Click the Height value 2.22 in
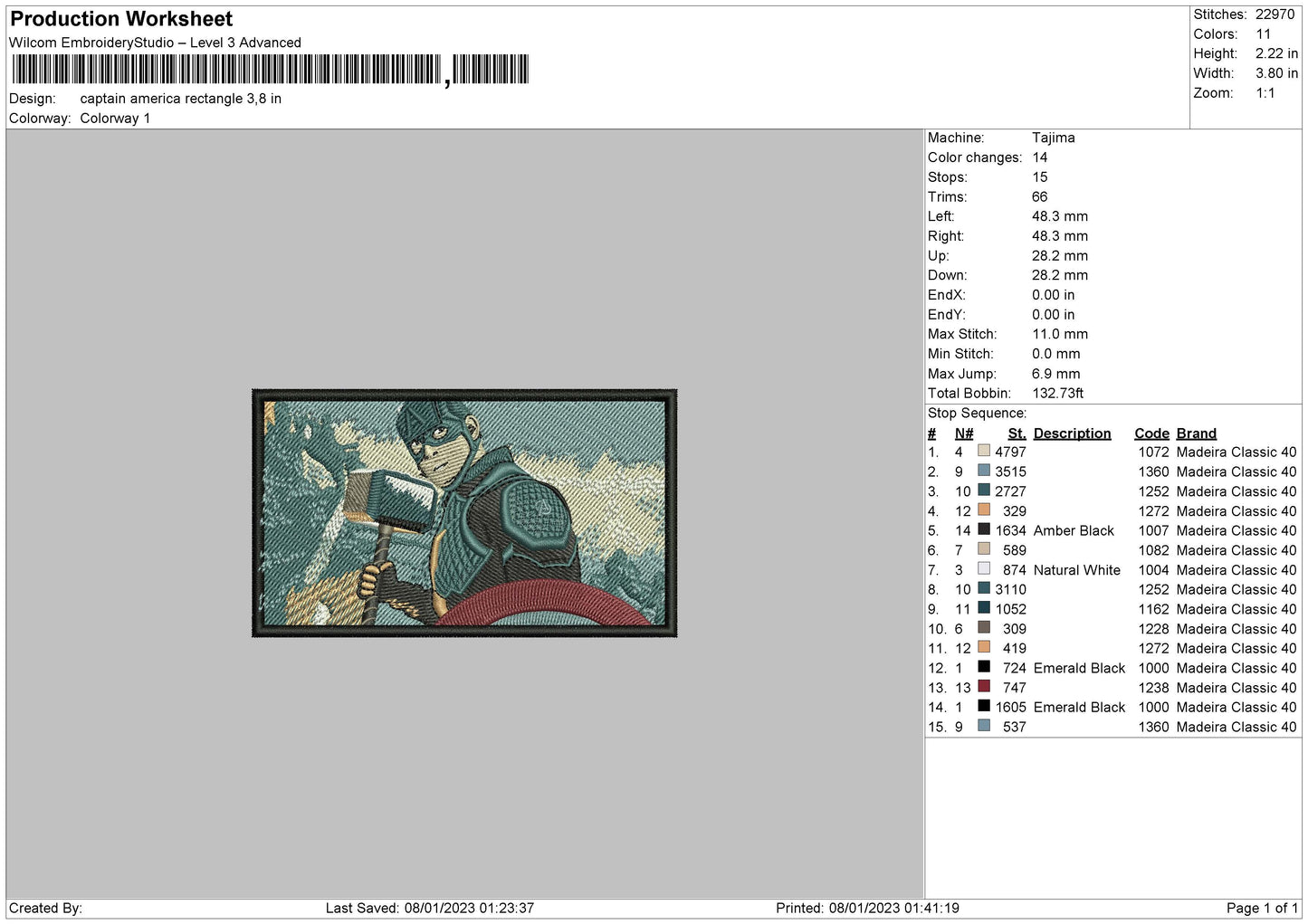 (x=1276, y=54)
